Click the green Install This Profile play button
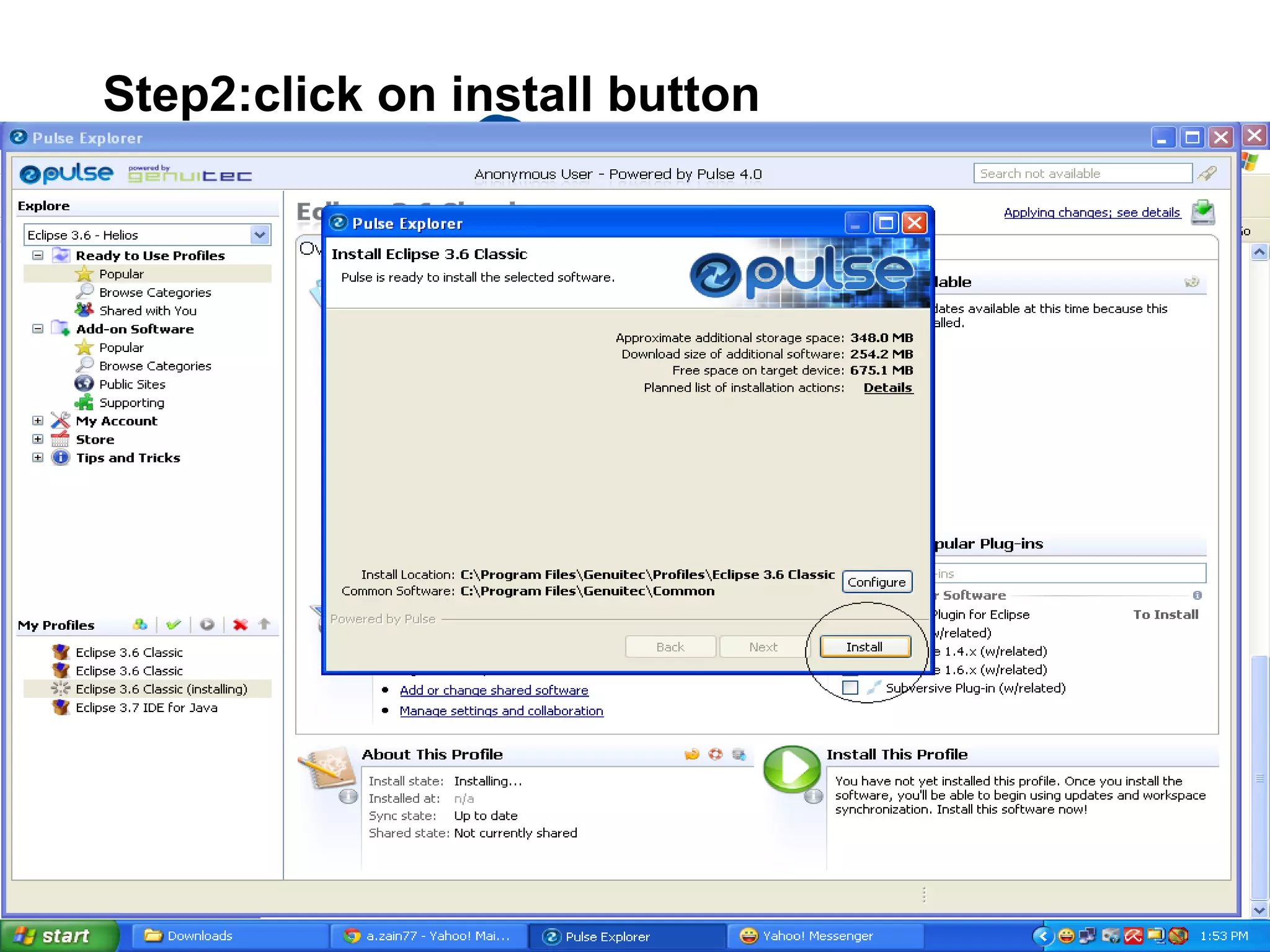The width and height of the screenshot is (1270, 952). tap(792, 769)
